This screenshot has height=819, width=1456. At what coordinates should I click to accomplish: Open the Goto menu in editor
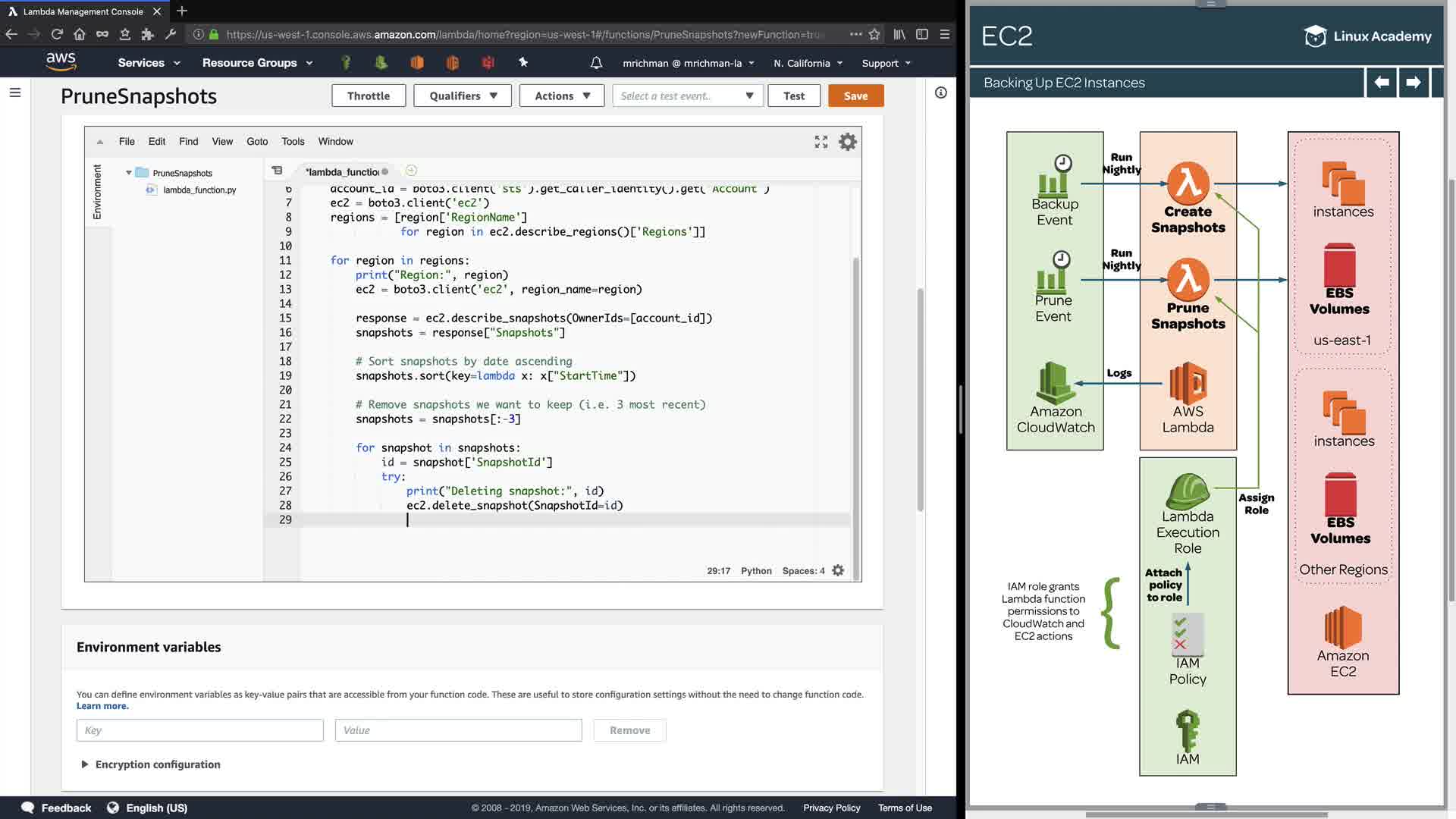click(x=257, y=142)
